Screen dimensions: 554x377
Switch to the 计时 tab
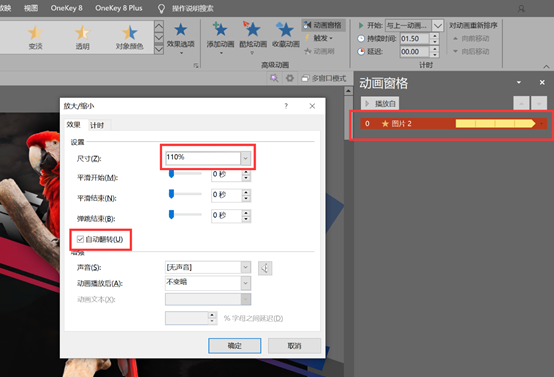coord(97,125)
